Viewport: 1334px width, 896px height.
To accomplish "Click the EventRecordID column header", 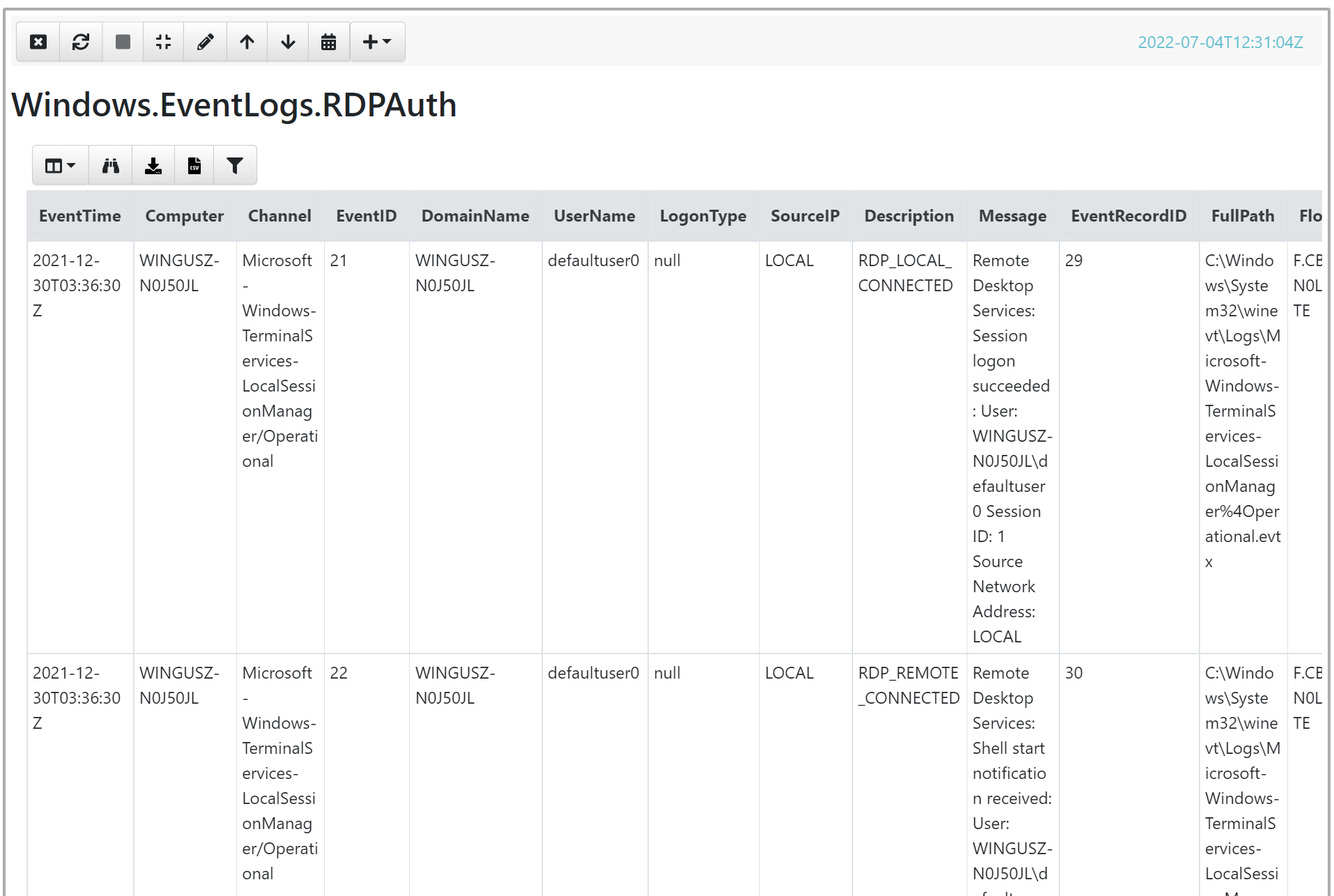I will point(1128,216).
